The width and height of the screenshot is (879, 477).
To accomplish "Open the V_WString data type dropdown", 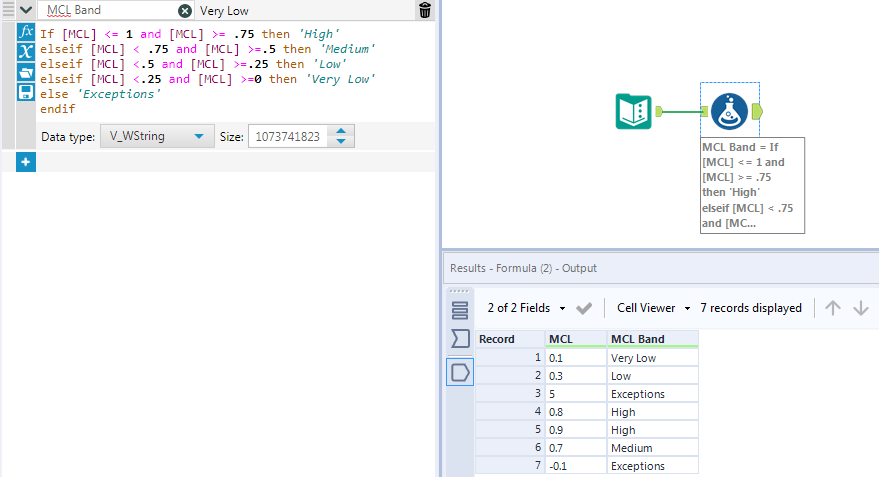I will tap(157, 136).
